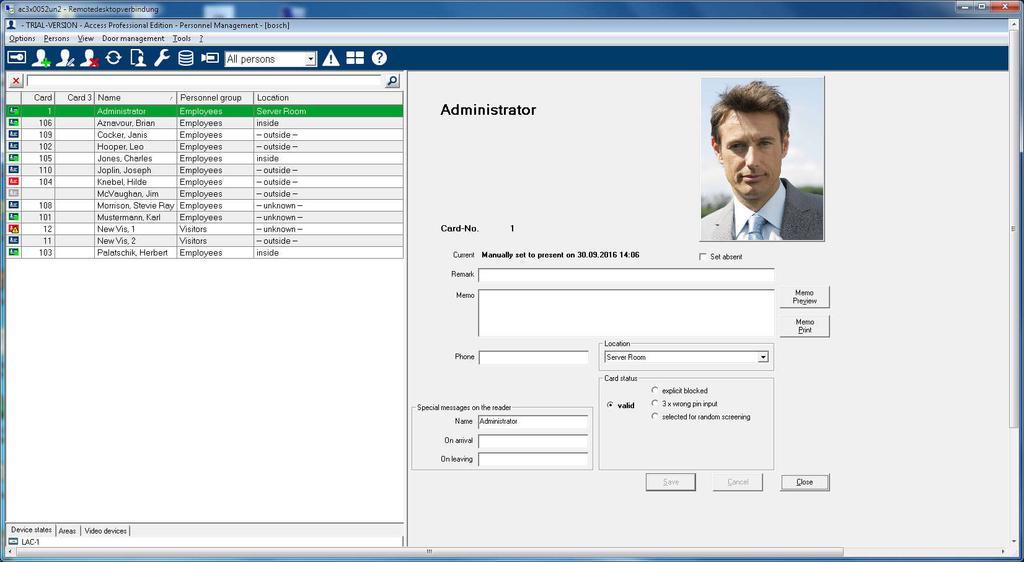Switch to the Video devices tab
Image resolution: width=1024 pixels, height=562 pixels.
point(105,531)
